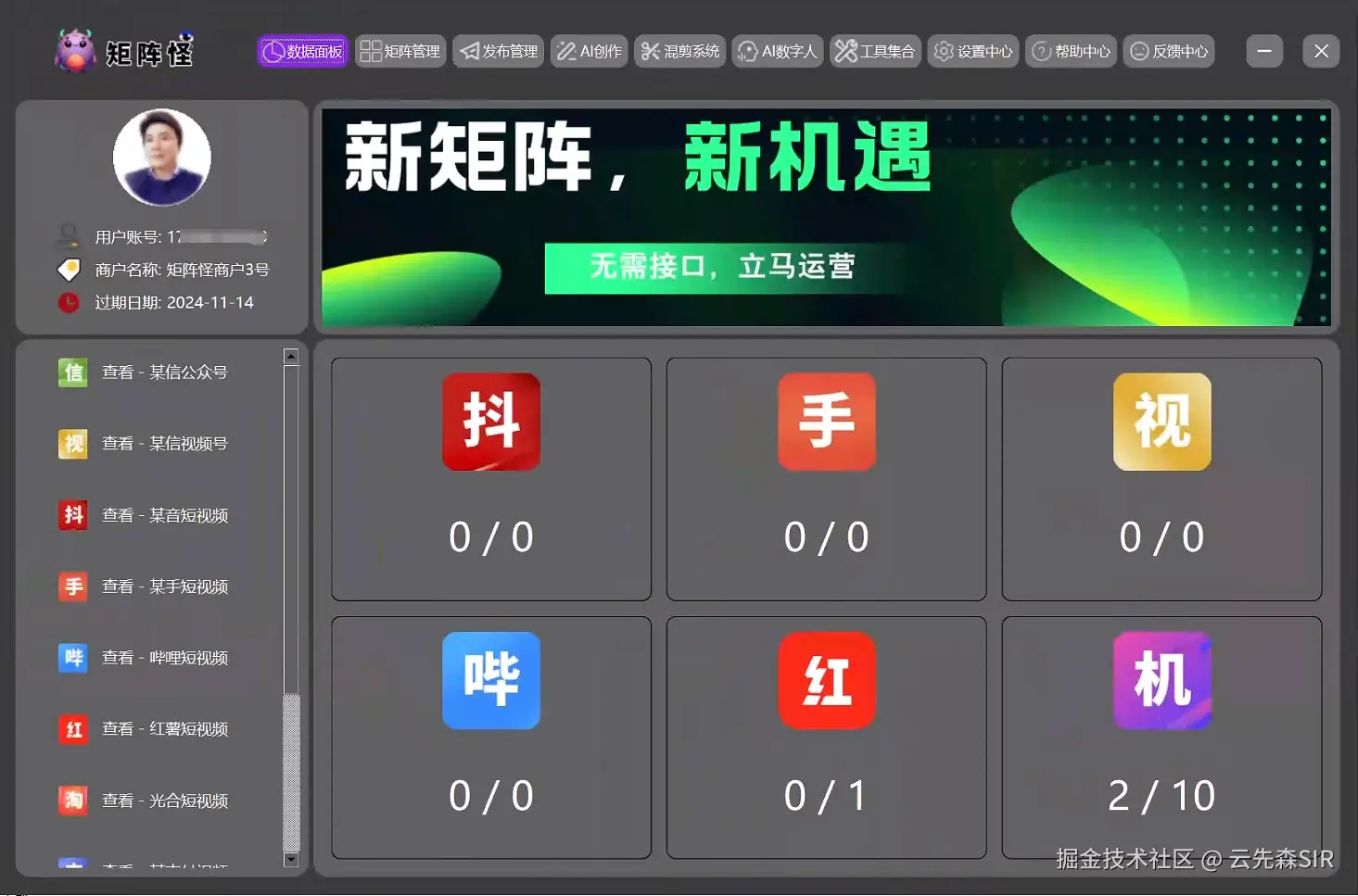Click the large orange 手 platform icon
The image size is (1358, 896).
coord(827,422)
